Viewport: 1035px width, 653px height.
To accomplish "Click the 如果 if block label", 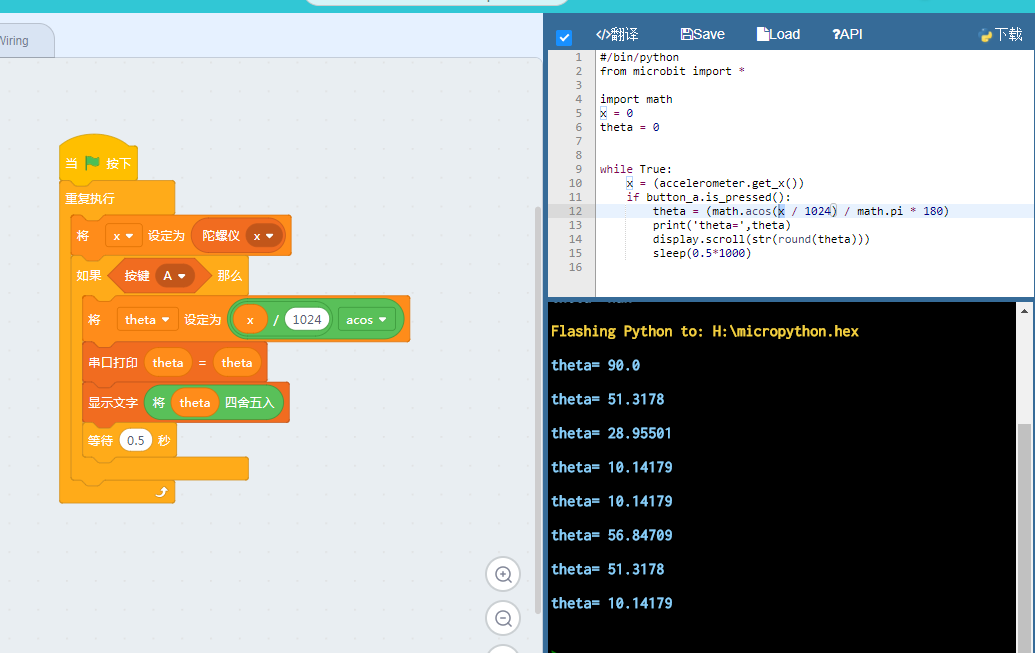I will [x=88, y=275].
